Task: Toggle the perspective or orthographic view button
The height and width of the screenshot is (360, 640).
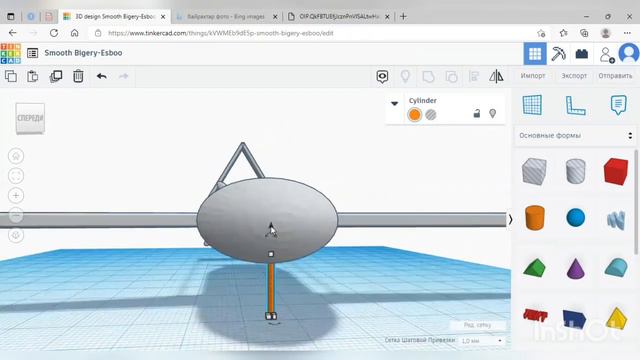Action: [16, 235]
